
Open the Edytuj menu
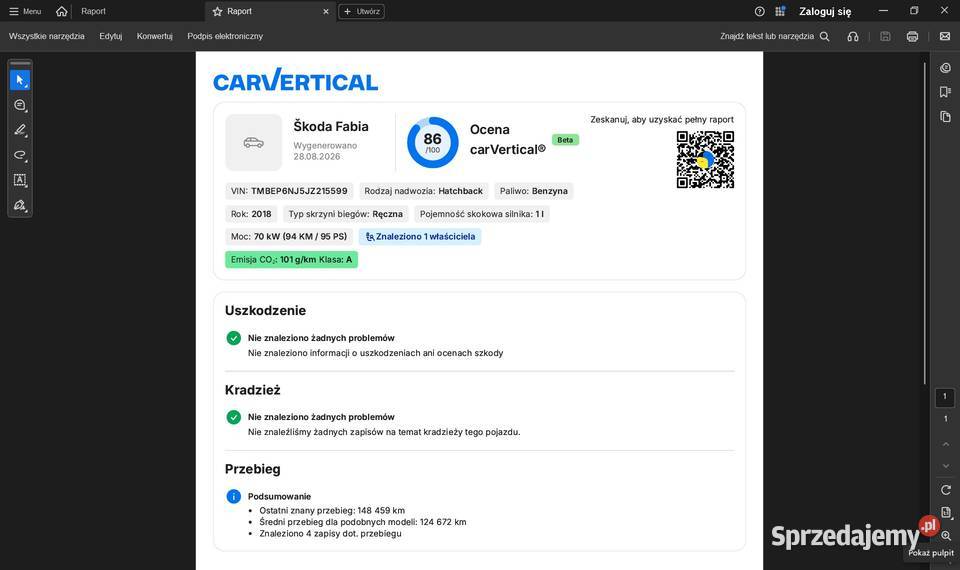point(111,36)
